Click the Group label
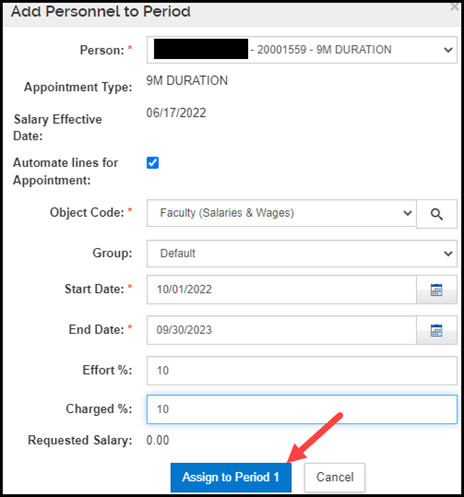 click(112, 253)
